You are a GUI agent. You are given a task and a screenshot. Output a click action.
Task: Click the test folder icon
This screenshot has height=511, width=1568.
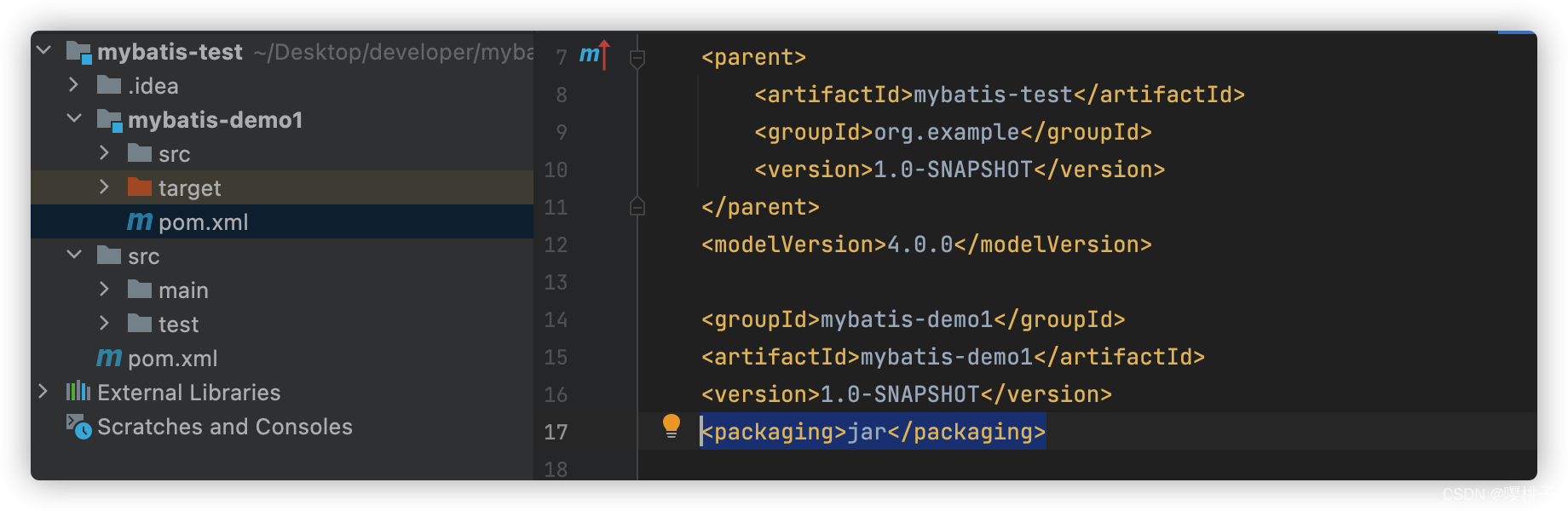click(x=140, y=323)
